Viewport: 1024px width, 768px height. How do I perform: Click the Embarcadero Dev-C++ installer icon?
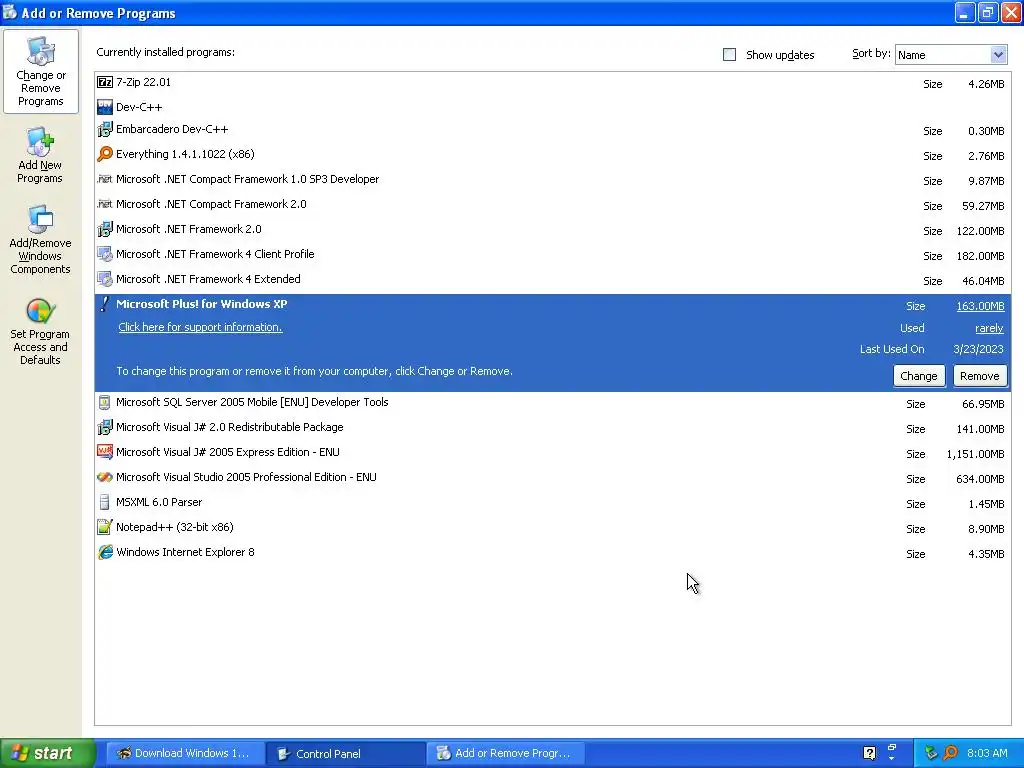point(104,129)
